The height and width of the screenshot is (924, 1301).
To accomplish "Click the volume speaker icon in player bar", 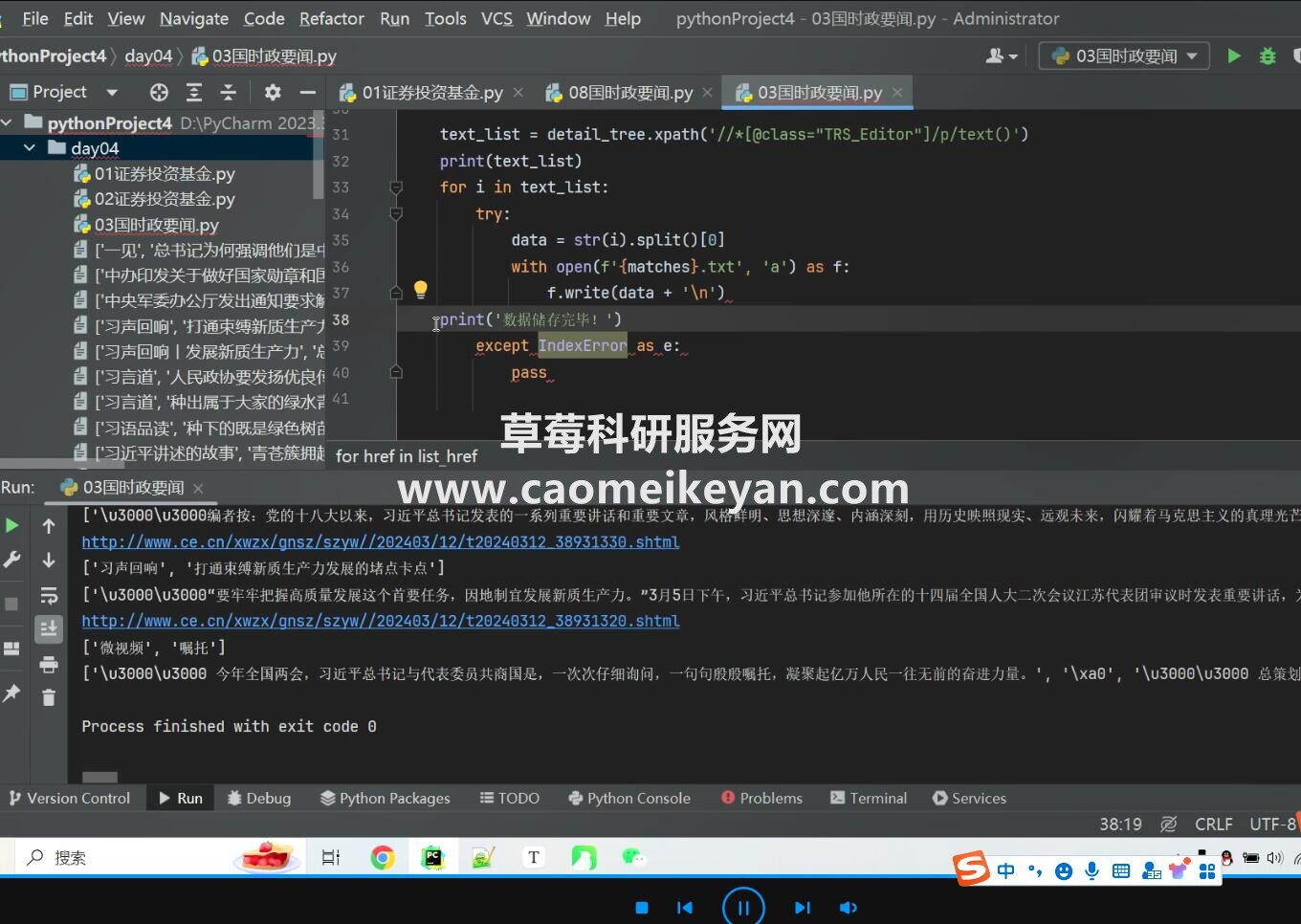I will pos(848,908).
